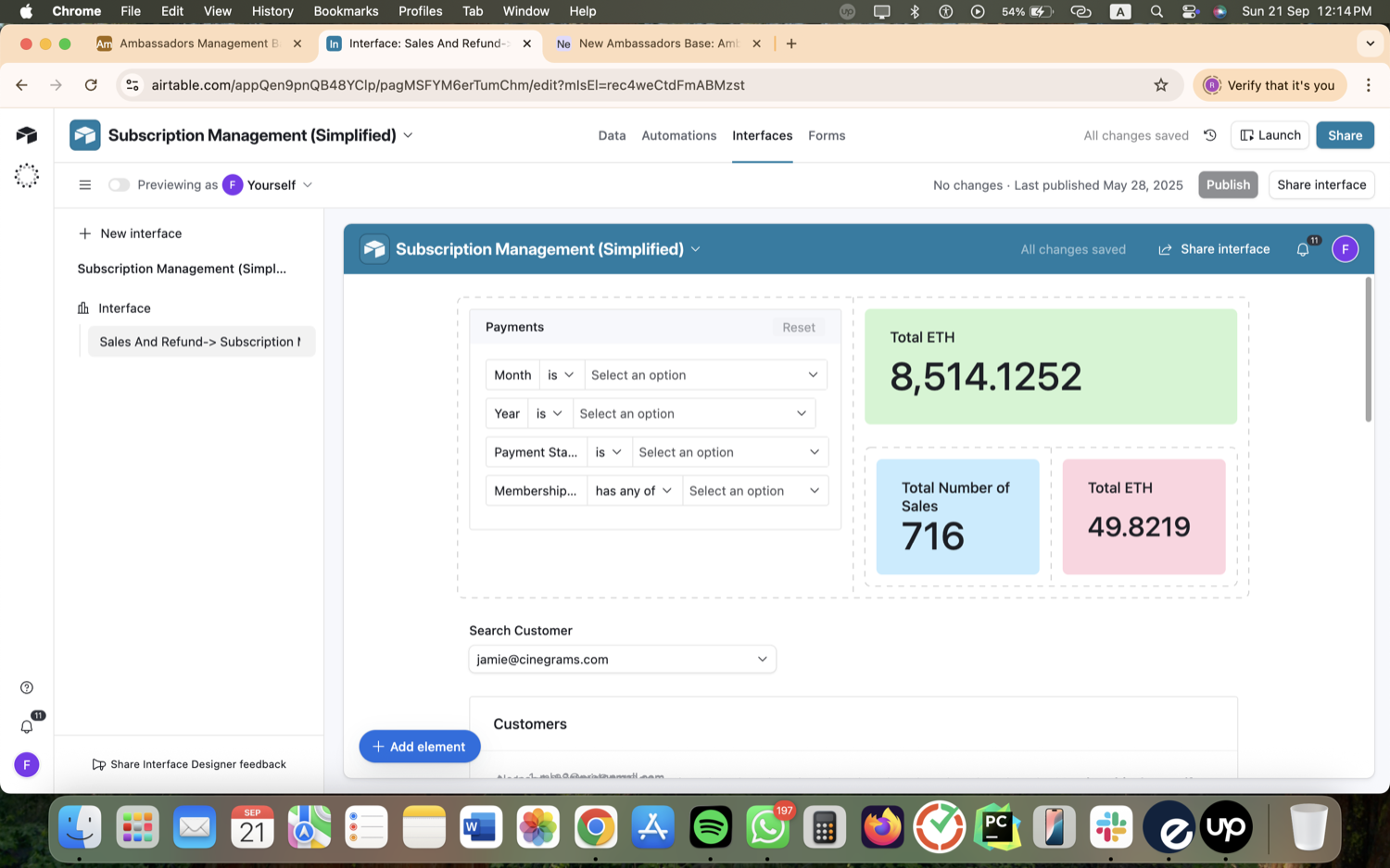1390x868 pixels.
Task: Change Membership 'has any of' operator
Action: click(634, 491)
